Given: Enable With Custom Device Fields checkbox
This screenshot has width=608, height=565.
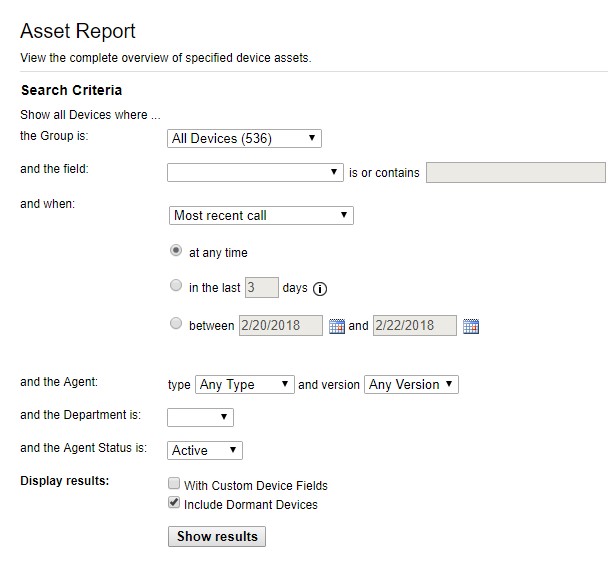Looking at the screenshot, I should point(175,485).
